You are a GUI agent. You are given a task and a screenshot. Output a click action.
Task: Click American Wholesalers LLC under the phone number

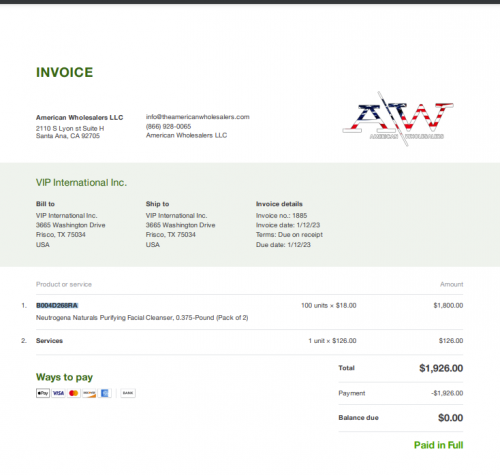click(x=186, y=135)
